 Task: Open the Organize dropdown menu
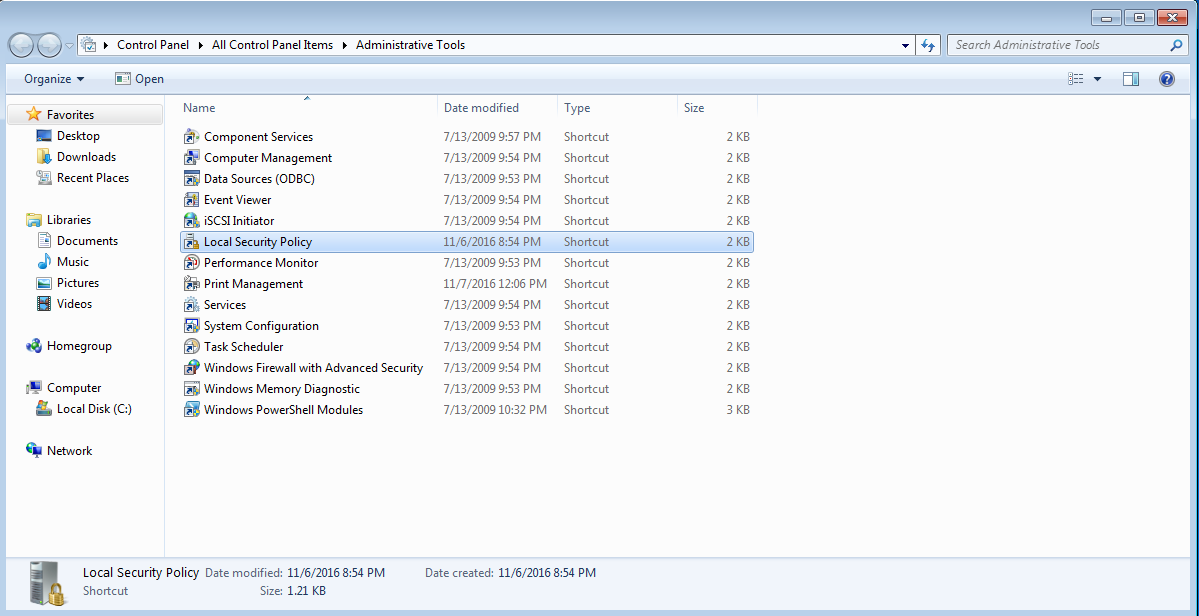click(x=54, y=79)
